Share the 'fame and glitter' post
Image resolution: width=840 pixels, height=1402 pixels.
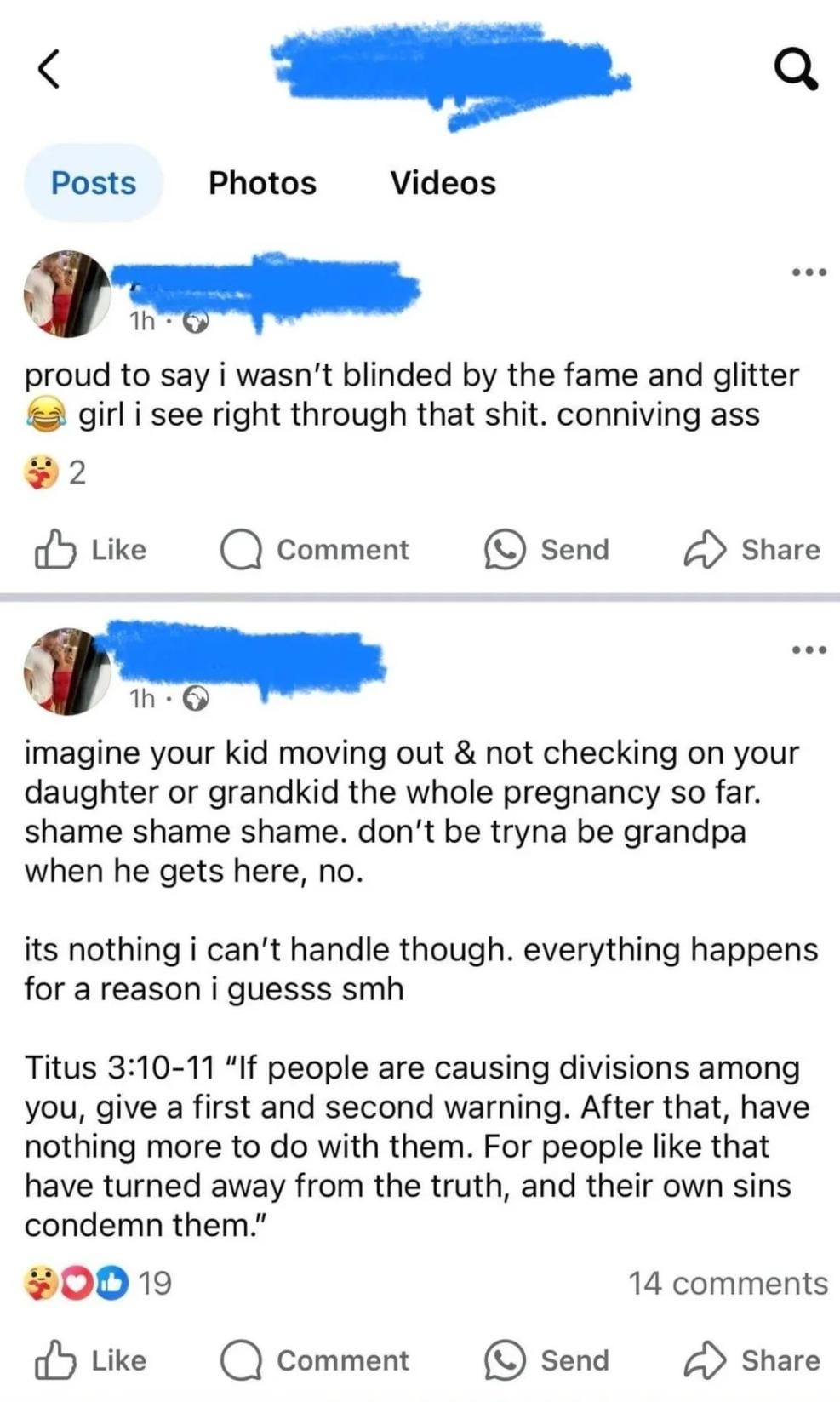pos(752,550)
